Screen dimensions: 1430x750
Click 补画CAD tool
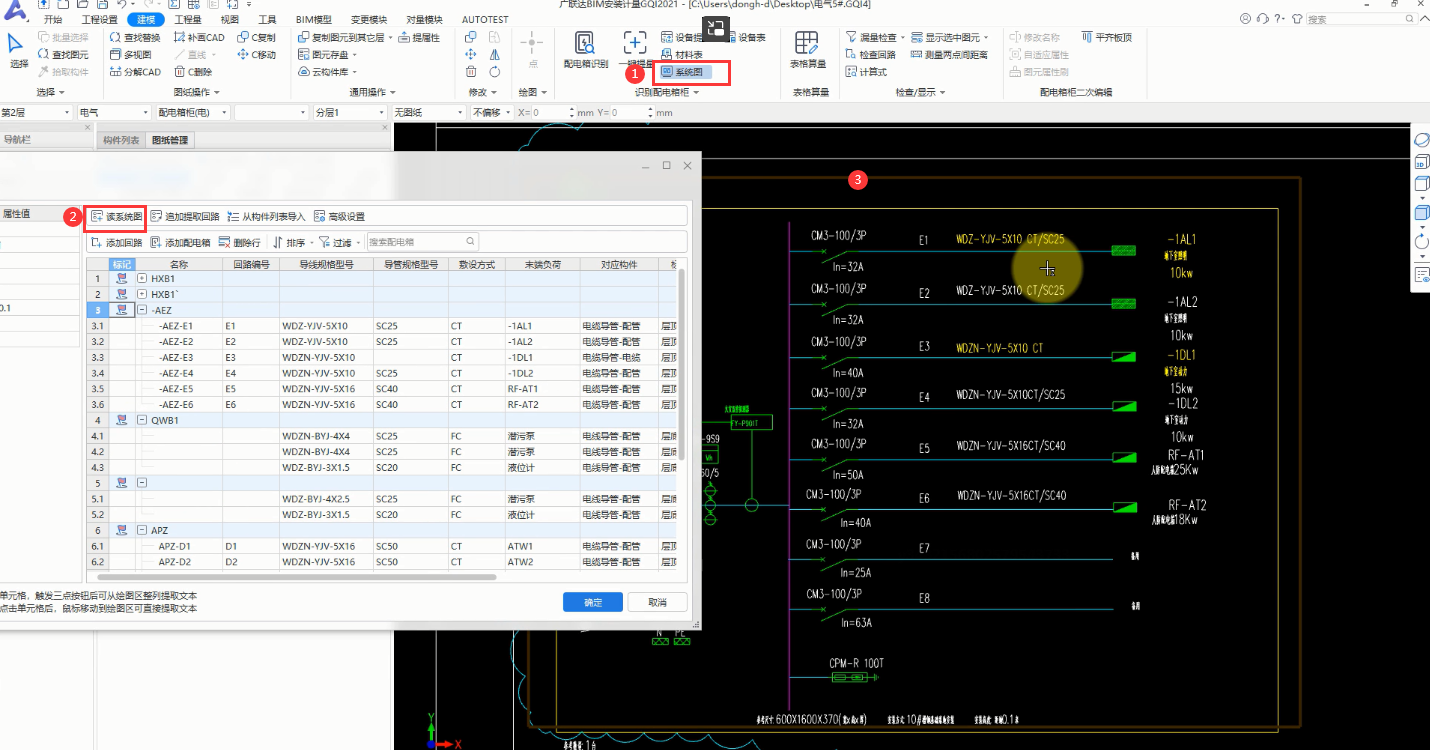click(x=198, y=37)
